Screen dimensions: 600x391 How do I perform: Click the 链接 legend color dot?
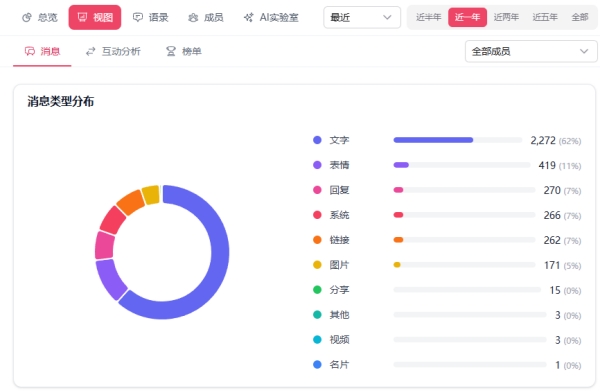tap(317, 240)
